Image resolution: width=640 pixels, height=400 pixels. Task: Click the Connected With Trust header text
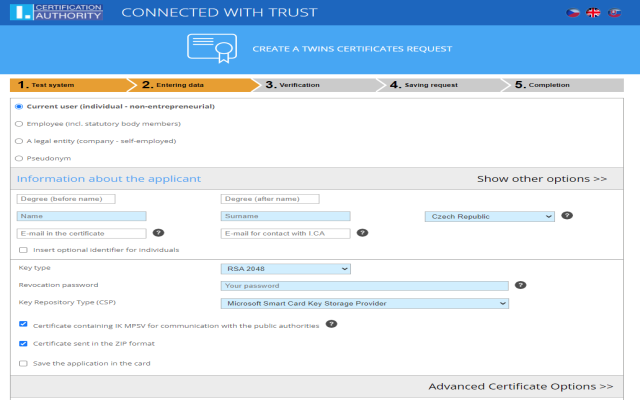click(x=219, y=12)
